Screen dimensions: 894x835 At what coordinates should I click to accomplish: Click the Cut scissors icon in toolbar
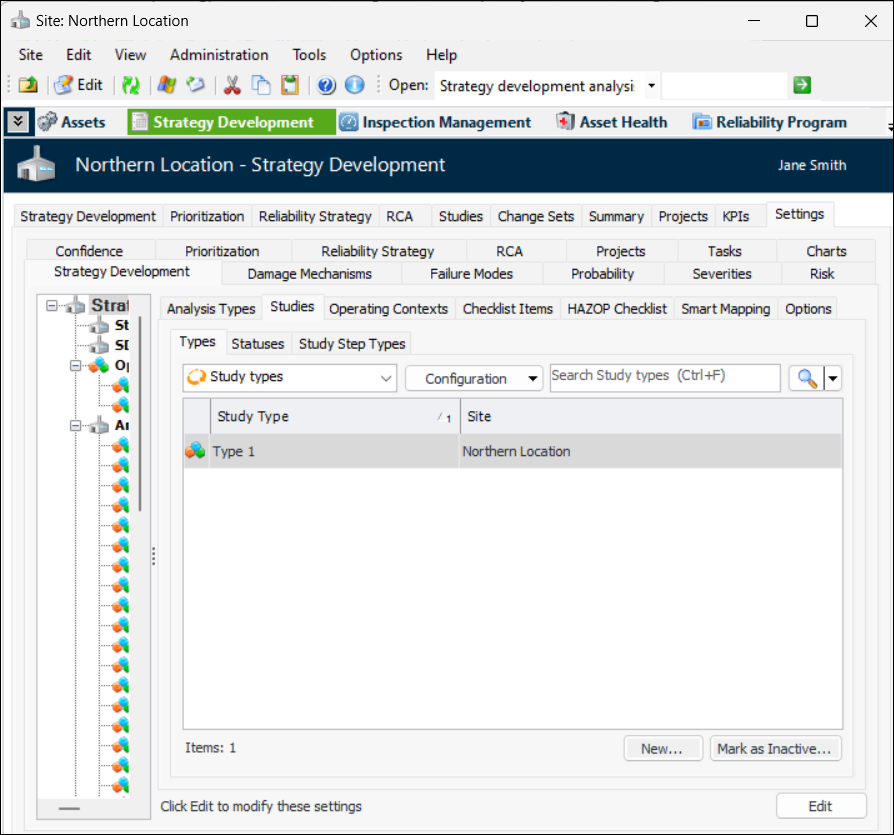[x=232, y=86]
